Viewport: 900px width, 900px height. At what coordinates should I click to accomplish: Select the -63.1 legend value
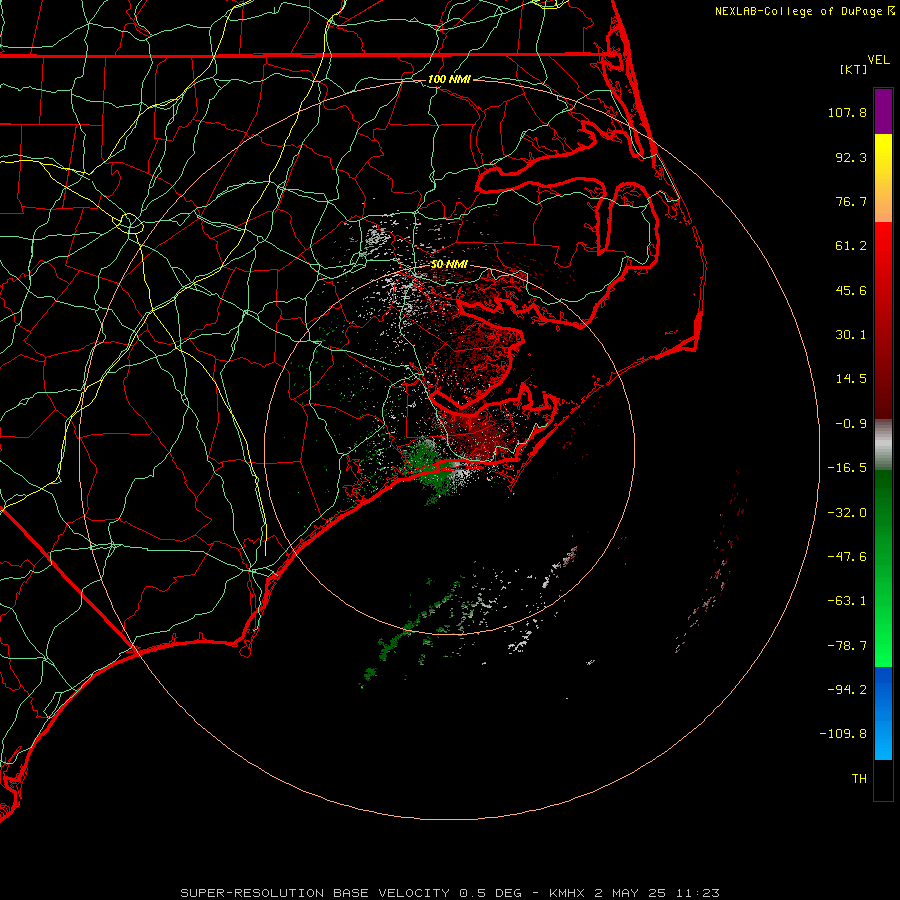coord(847,601)
